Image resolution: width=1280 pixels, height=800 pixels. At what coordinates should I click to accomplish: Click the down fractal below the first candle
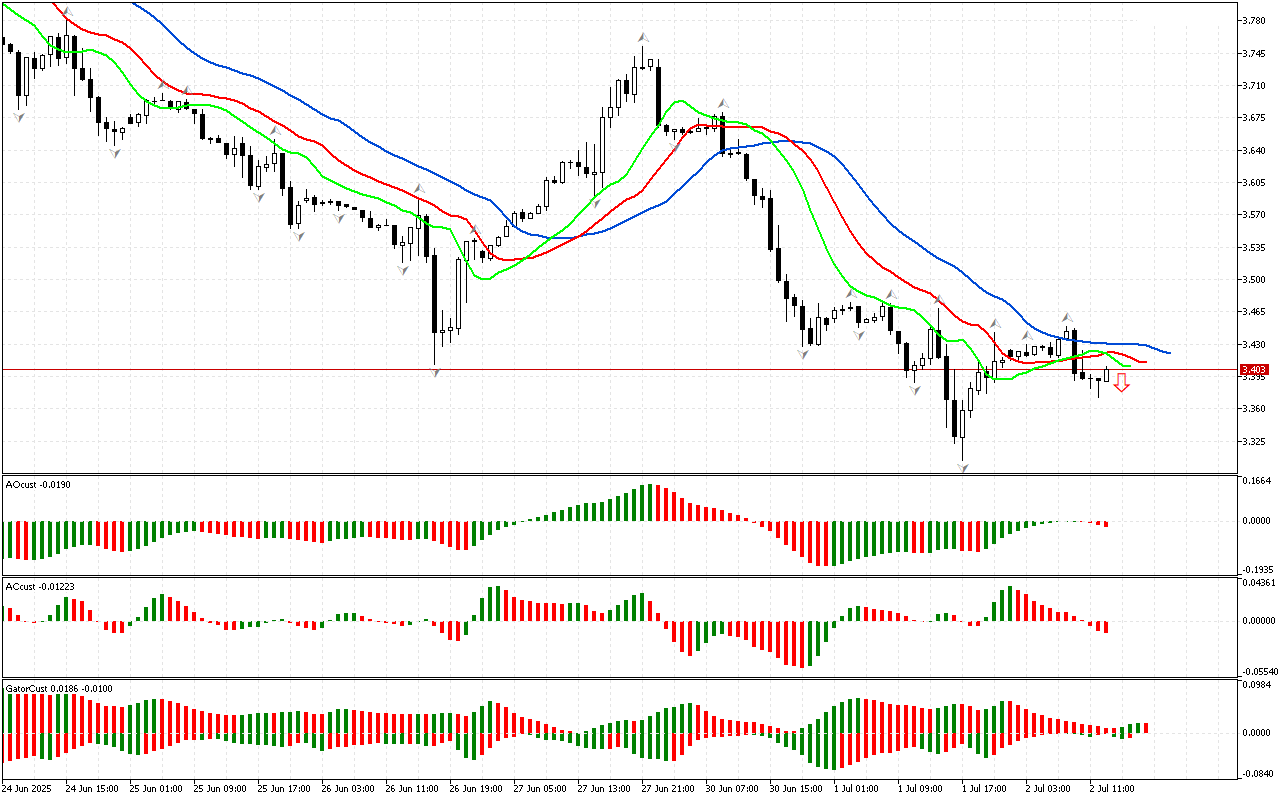click(x=18, y=117)
